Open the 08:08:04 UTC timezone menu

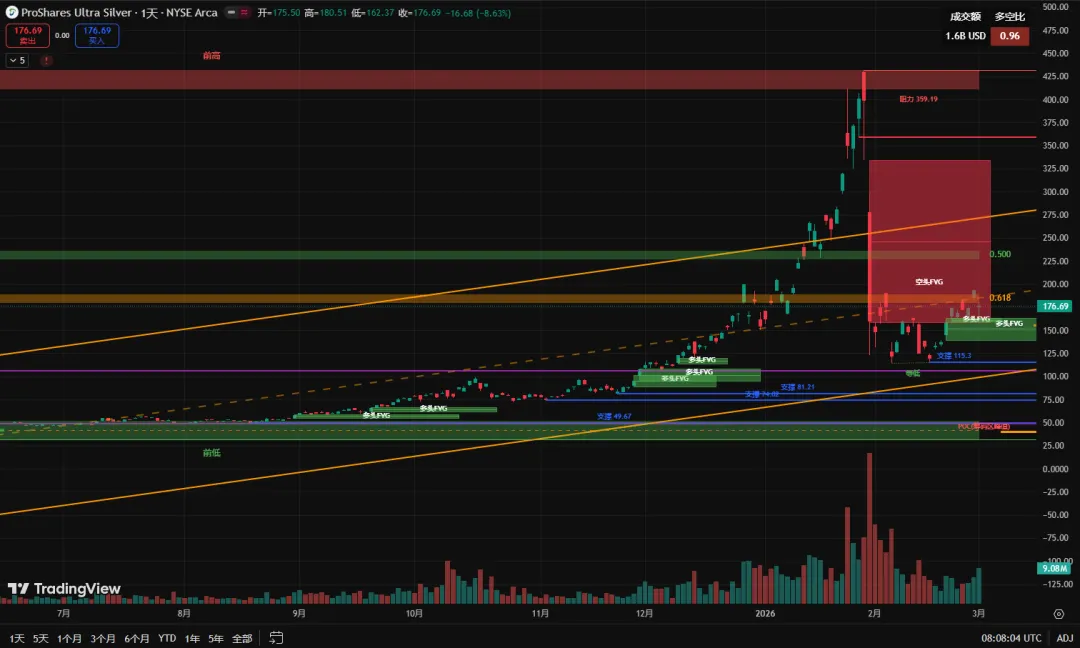pos(1009,638)
